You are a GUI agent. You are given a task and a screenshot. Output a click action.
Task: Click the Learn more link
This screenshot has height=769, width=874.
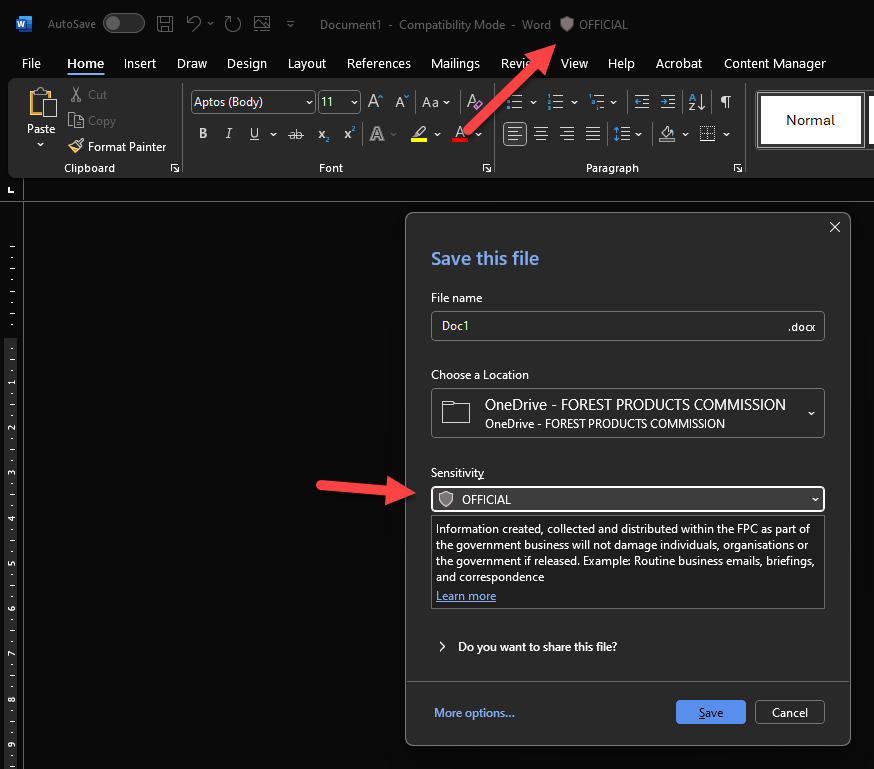coord(466,596)
